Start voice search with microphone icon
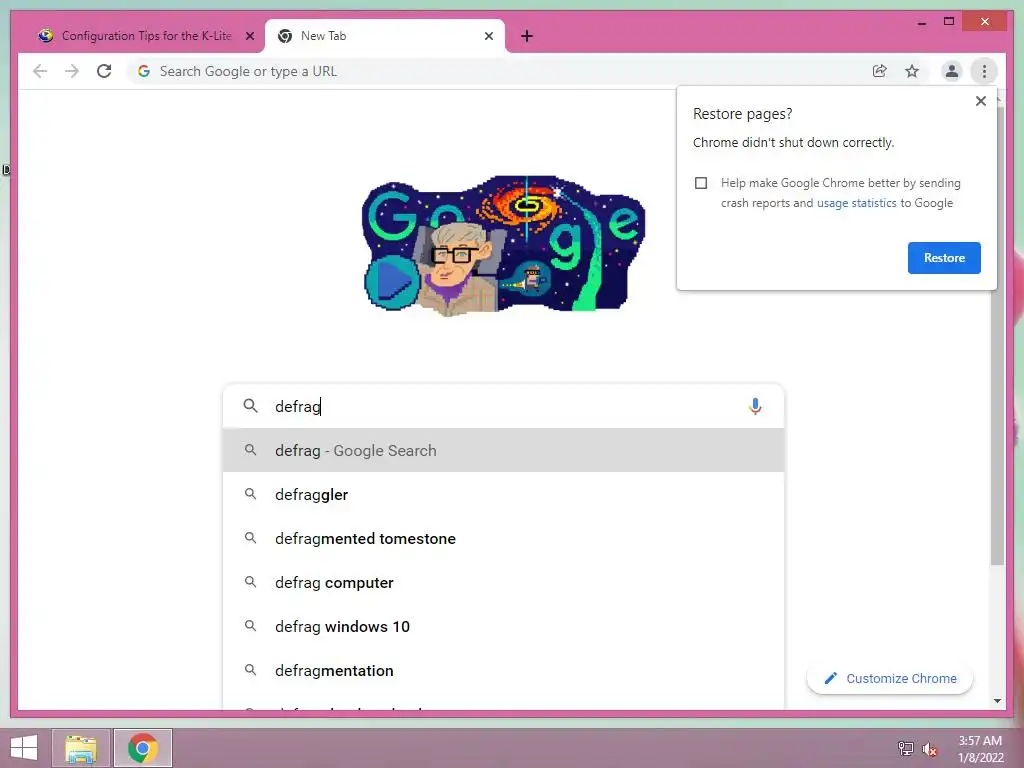1024x768 pixels. 755,406
